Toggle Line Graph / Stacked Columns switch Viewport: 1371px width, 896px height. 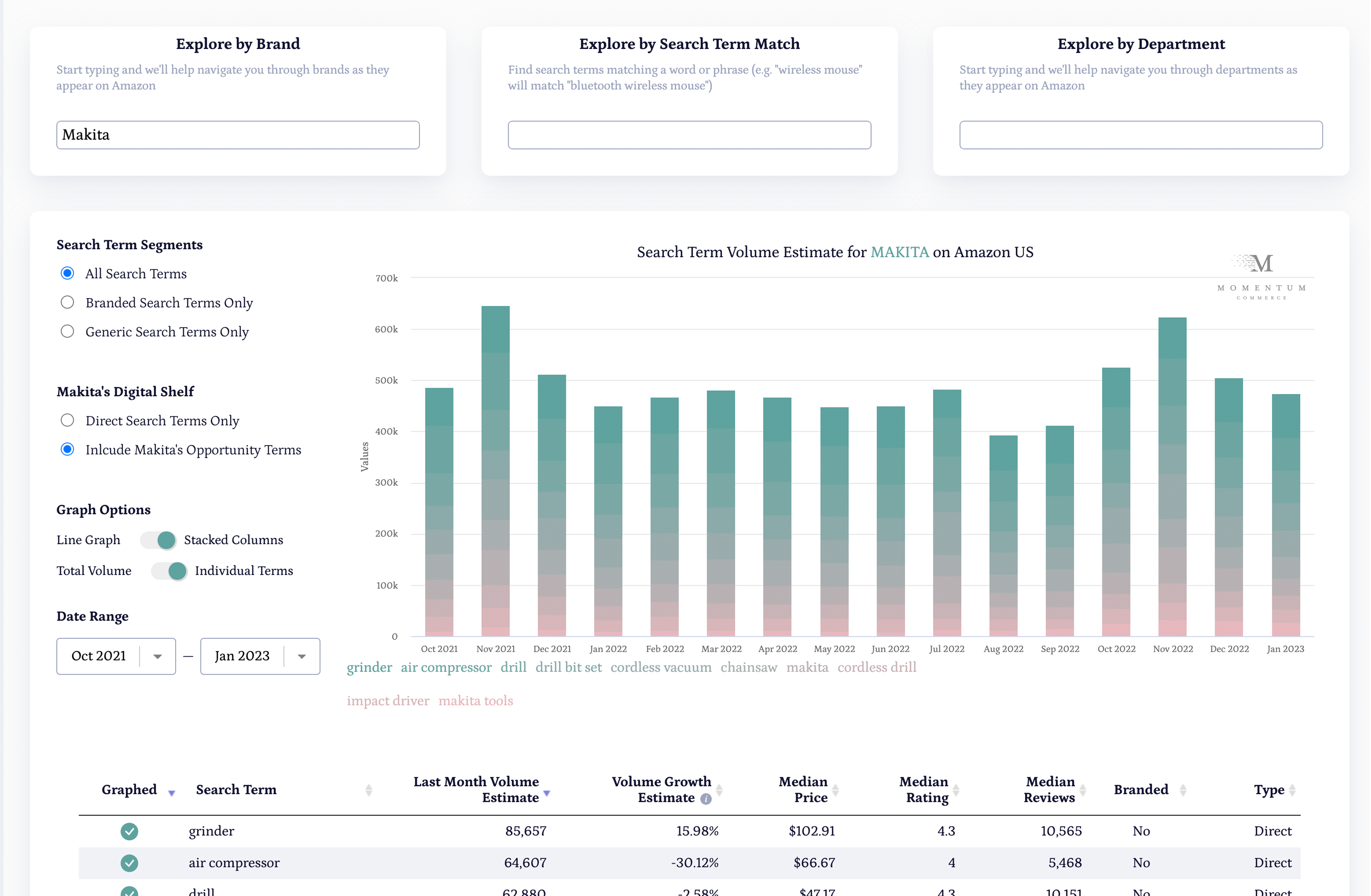(158, 540)
